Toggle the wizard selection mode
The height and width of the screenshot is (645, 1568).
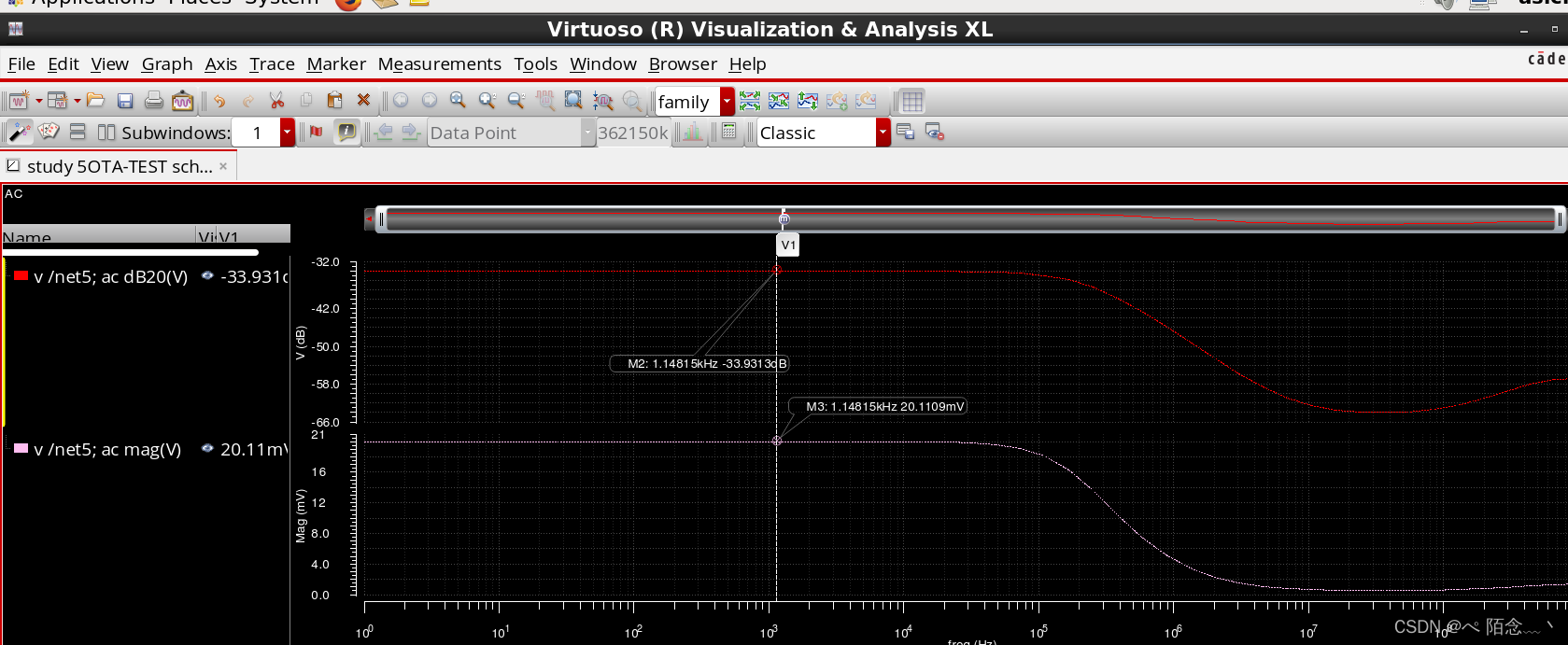pos(19,133)
